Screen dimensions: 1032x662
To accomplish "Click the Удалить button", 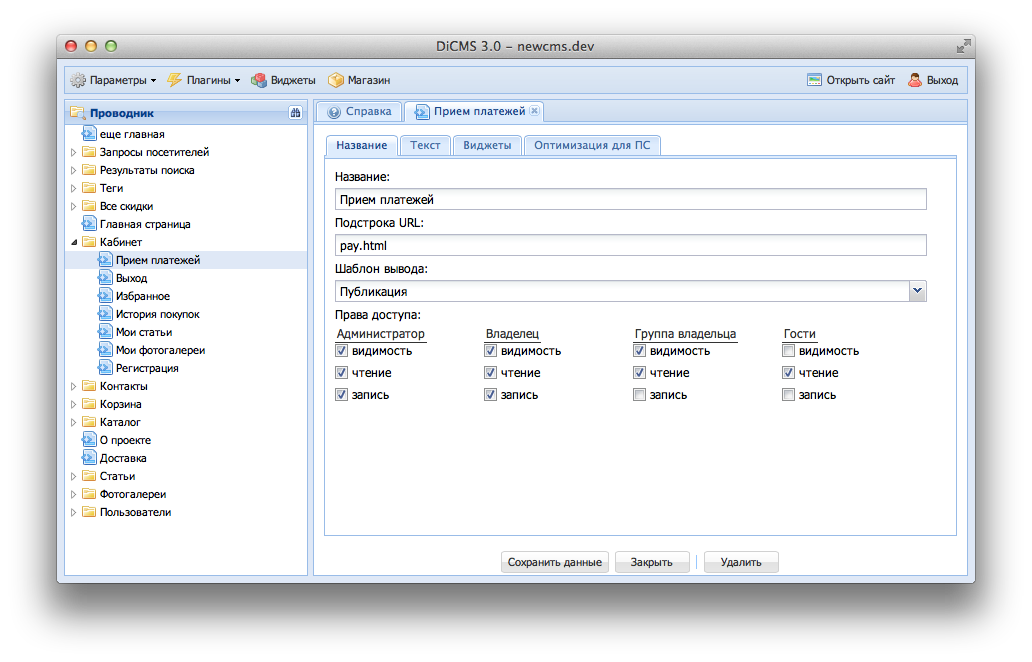I will [x=741, y=562].
